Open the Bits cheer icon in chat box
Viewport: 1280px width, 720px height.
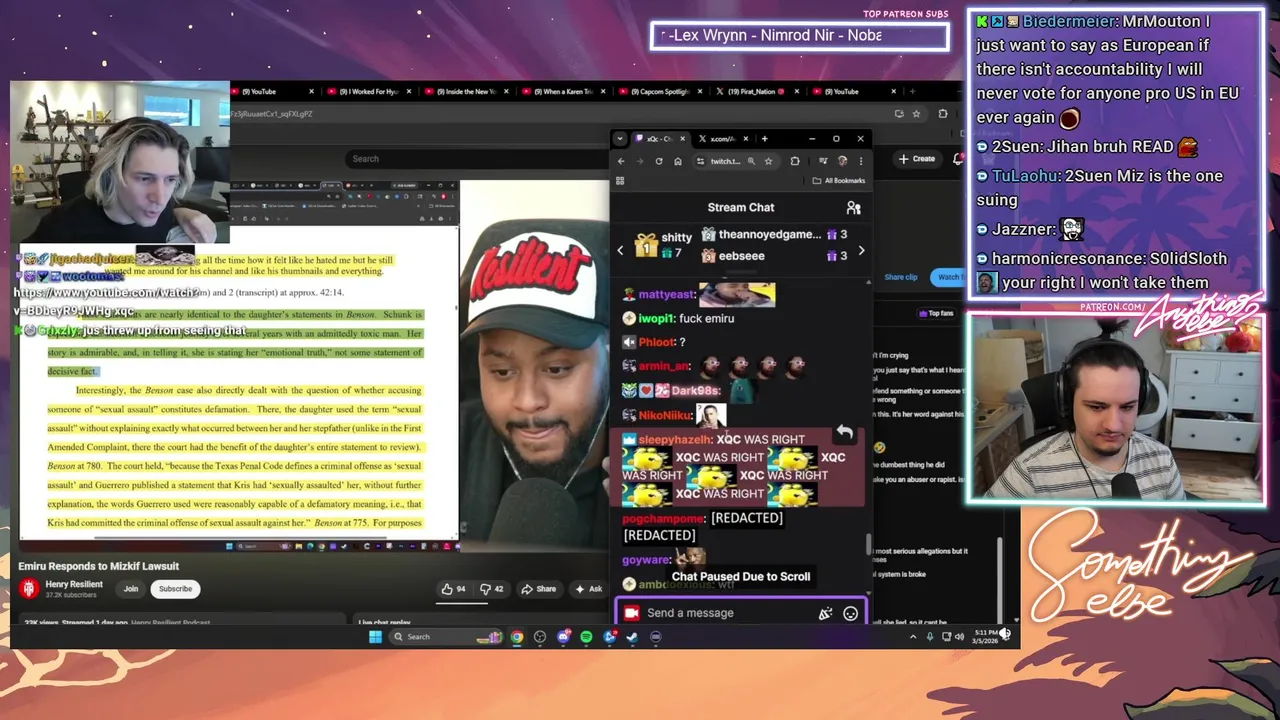(x=825, y=613)
